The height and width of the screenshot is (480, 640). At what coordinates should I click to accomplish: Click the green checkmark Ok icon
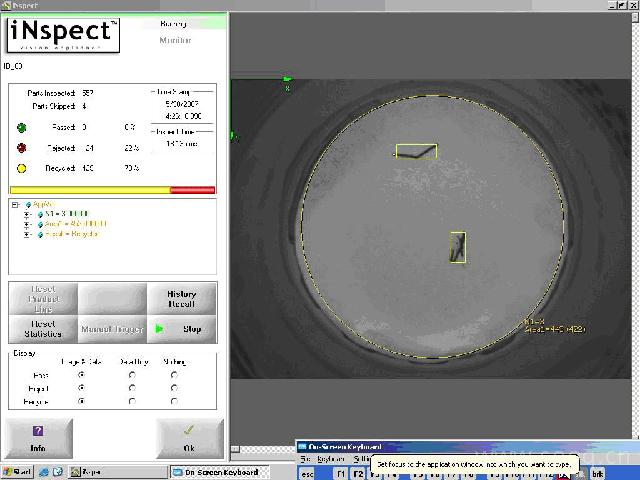point(190,430)
